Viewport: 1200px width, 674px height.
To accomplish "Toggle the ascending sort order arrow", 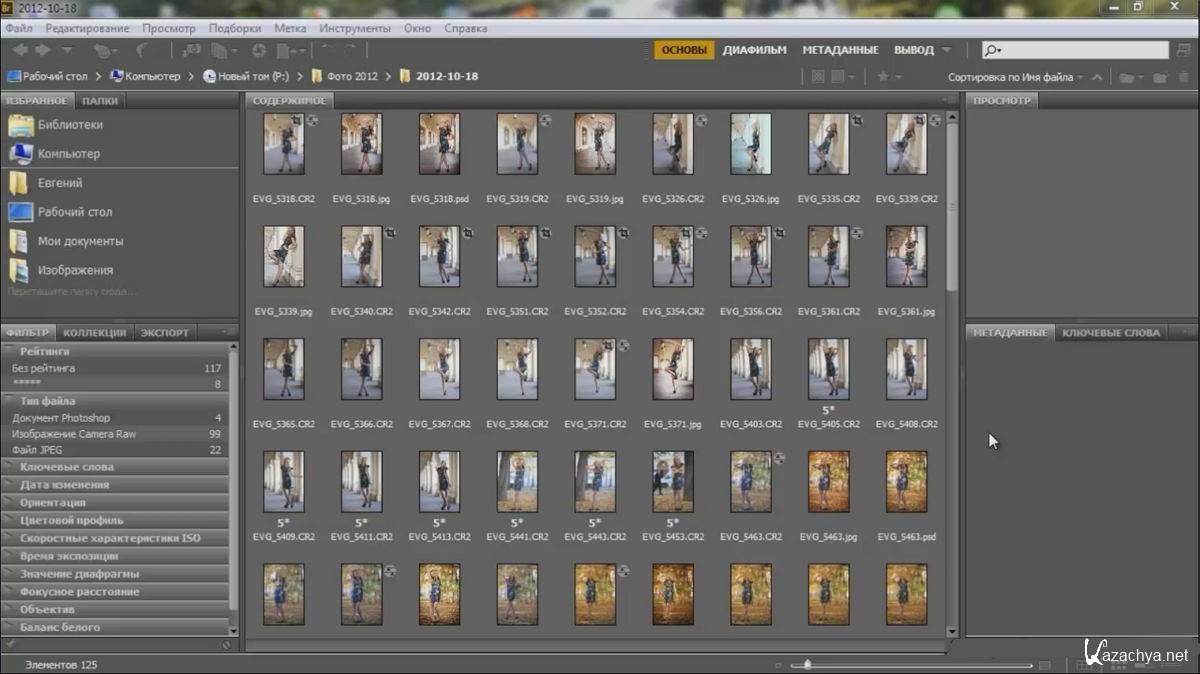I will [x=1097, y=77].
